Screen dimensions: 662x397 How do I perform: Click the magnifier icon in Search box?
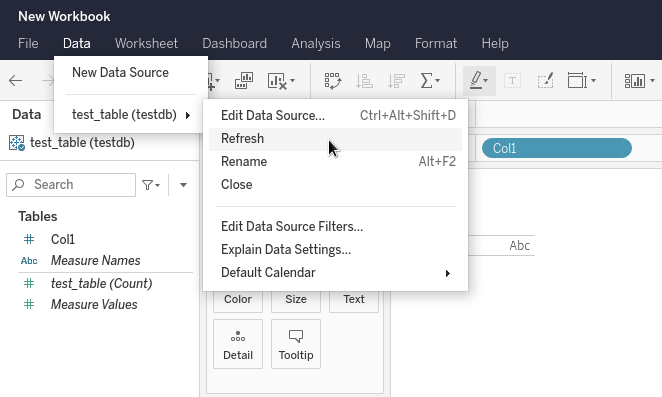coord(18,185)
